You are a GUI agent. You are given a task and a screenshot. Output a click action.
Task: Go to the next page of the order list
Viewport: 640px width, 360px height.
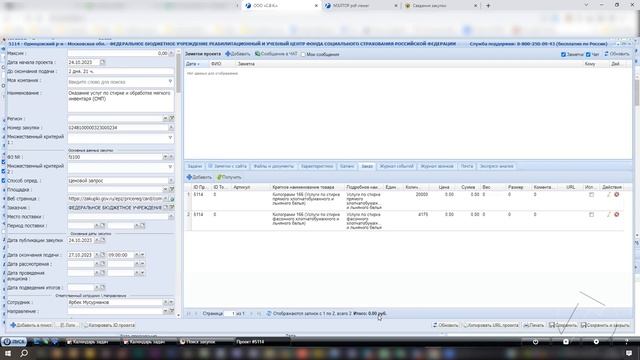[251, 313]
